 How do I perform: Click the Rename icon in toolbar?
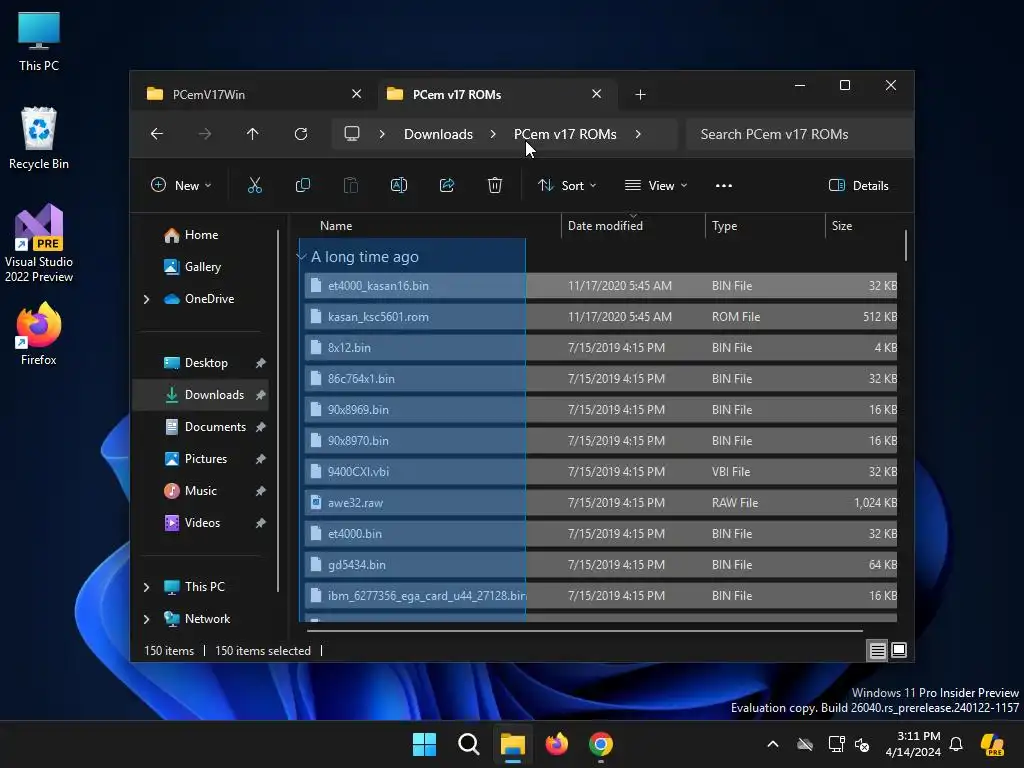[x=398, y=185]
